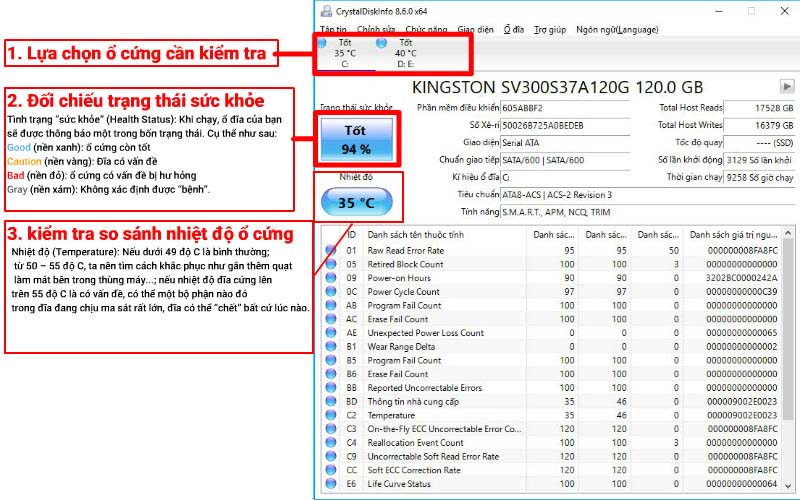
Task: Select the Raw Read Error Rate attribute name
Action: coord(406,251)
